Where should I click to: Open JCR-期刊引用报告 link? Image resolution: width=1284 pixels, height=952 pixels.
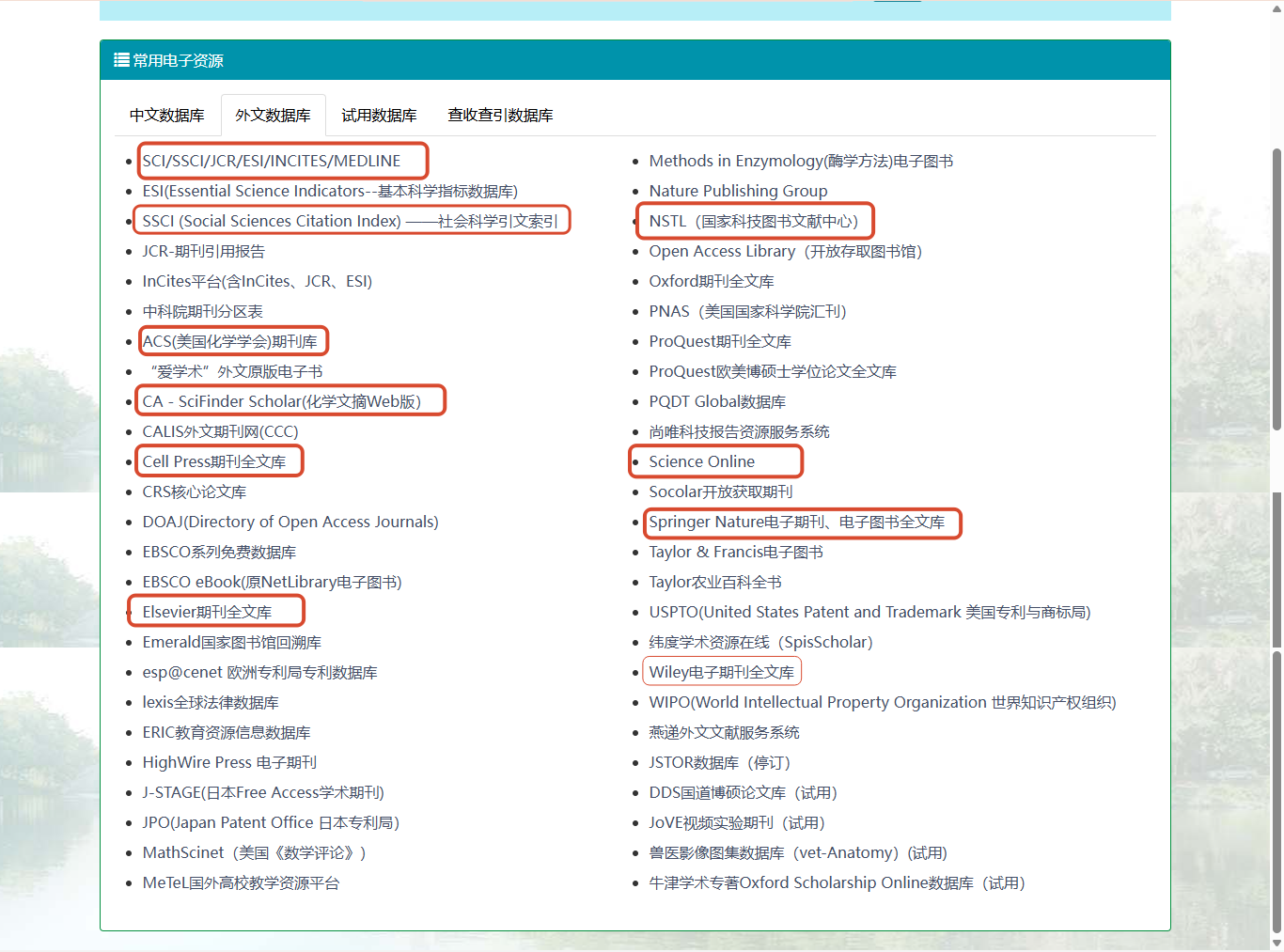(204, 251)
